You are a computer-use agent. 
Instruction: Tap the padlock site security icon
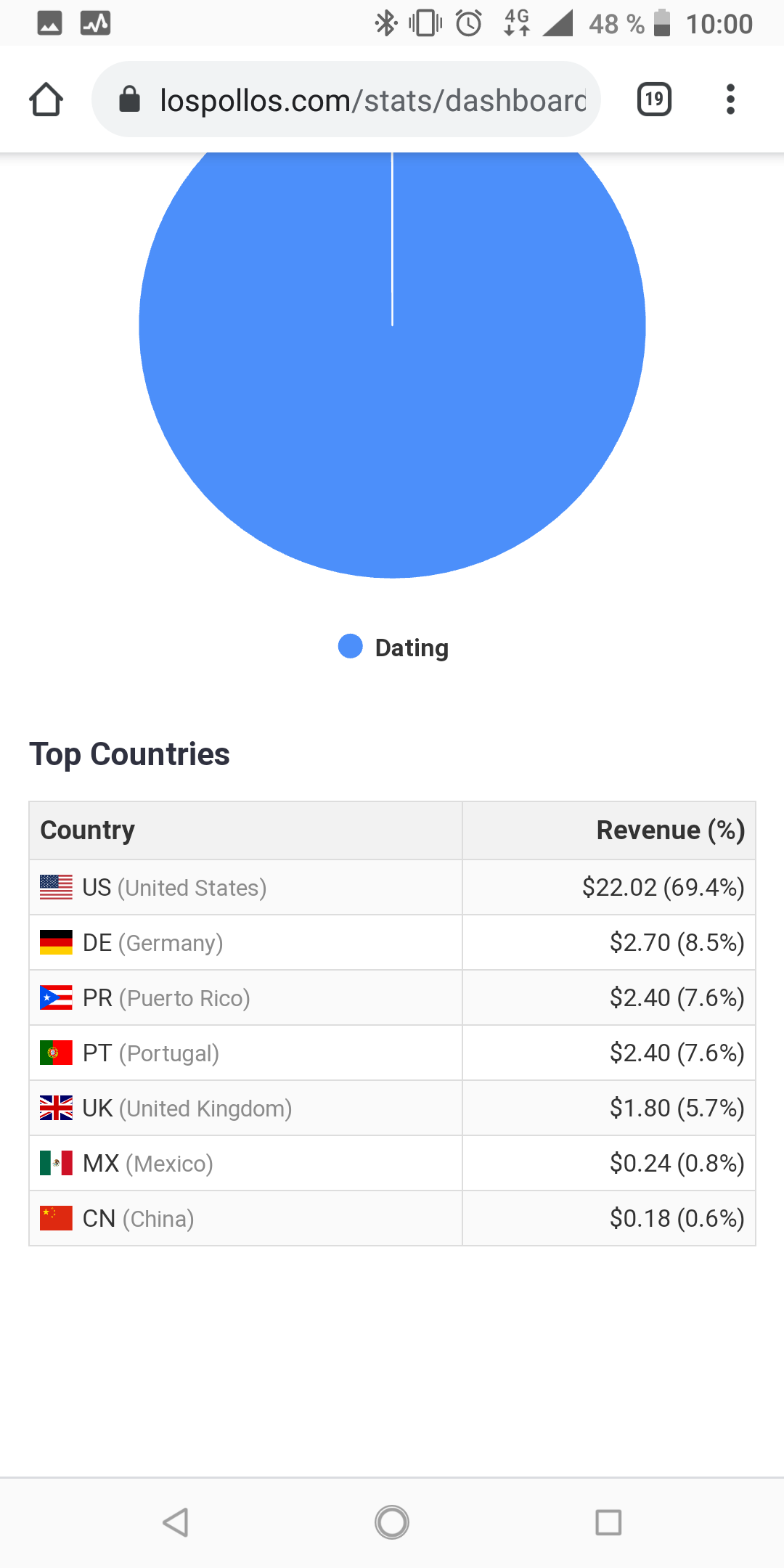coord(129,99)
